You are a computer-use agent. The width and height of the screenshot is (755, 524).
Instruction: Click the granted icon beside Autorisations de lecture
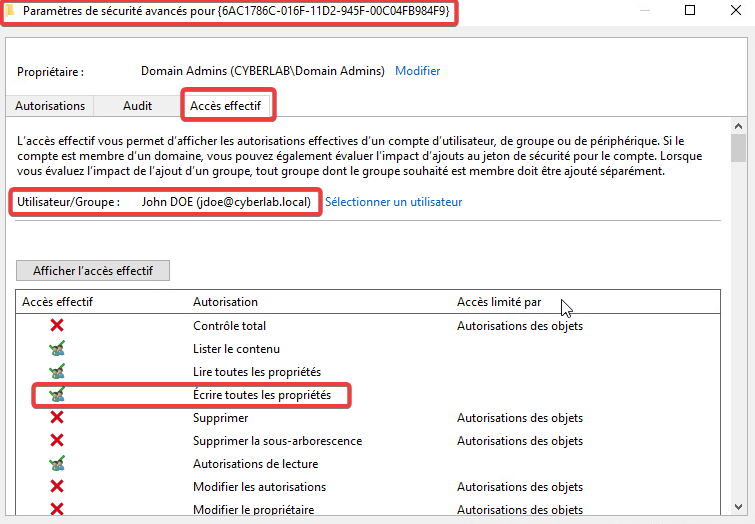[x=57, y=464]
